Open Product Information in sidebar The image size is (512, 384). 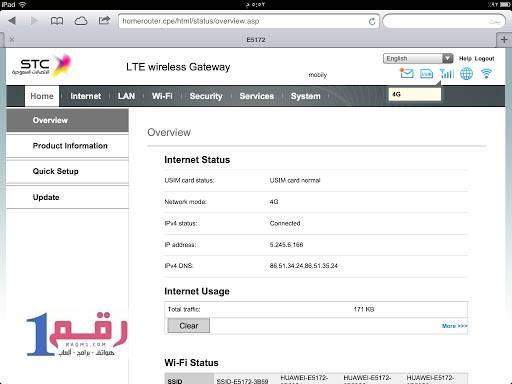(67, 146)
